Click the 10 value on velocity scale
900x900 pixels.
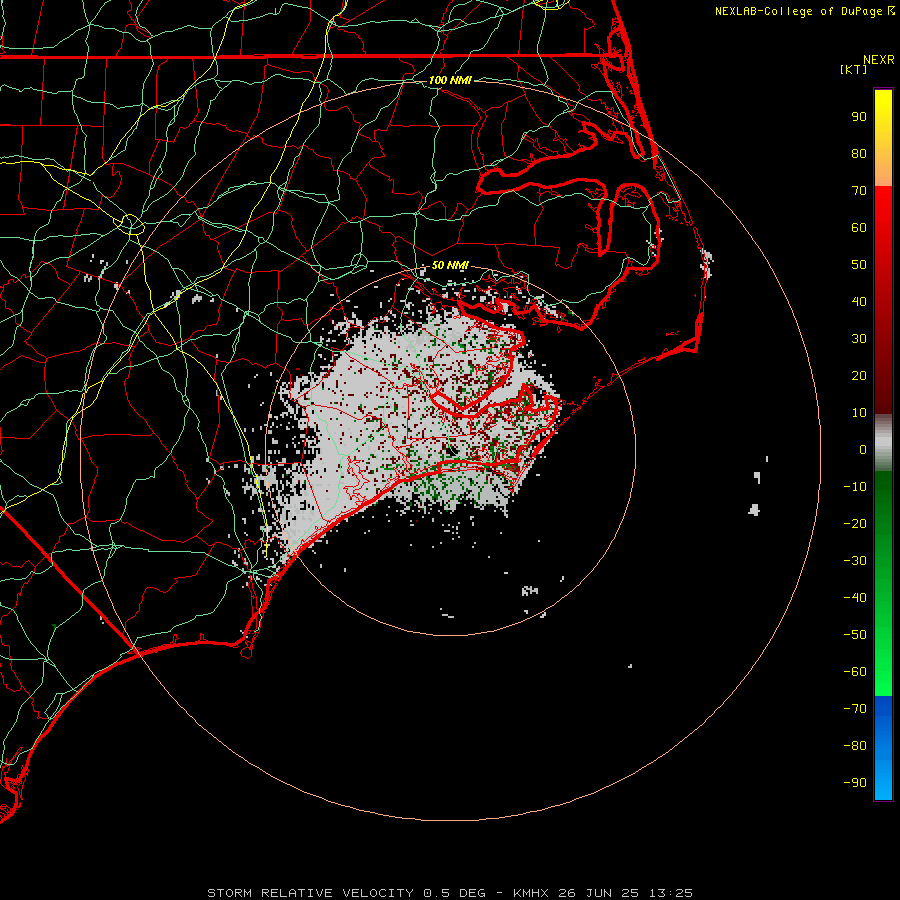coord(859,413)
